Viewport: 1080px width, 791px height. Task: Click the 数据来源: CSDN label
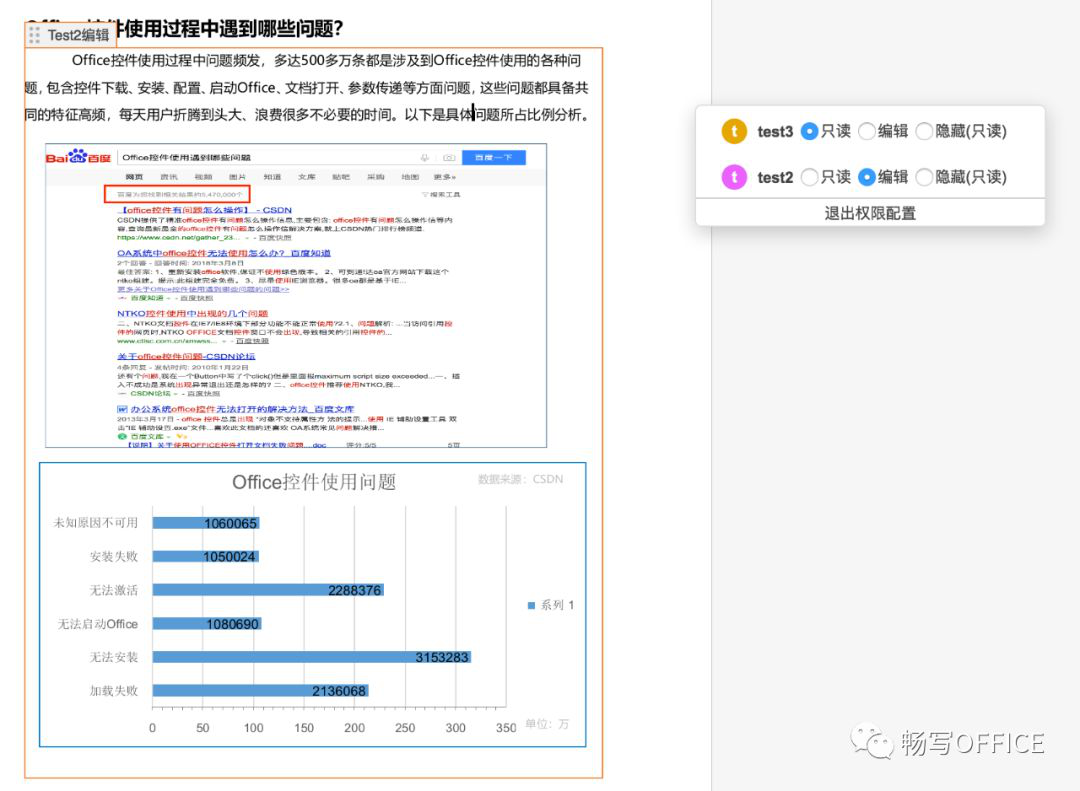[x=521, y=479]
